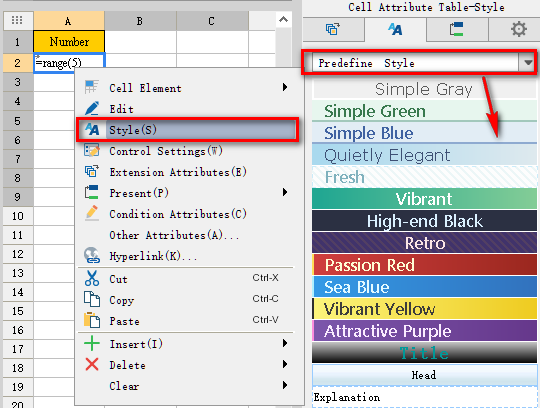Select row 1 header
The image size is (540, 408).
(18, 42)
